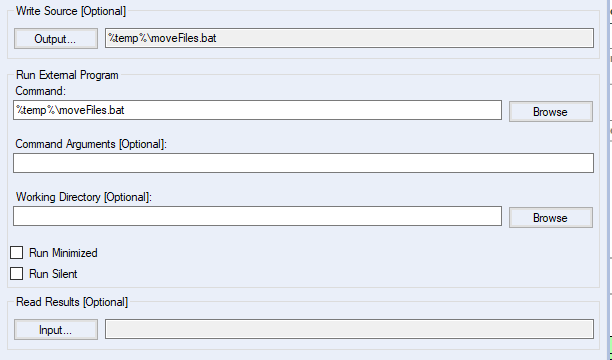This screenshot has height=360, width=612.
Task: Enable the Run Minimized checkbox
Action: (16, 253)
